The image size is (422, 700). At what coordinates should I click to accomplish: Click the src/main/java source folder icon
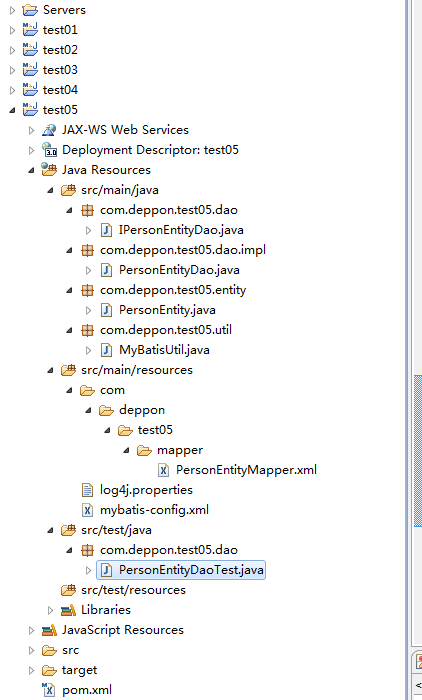(68, 190)
